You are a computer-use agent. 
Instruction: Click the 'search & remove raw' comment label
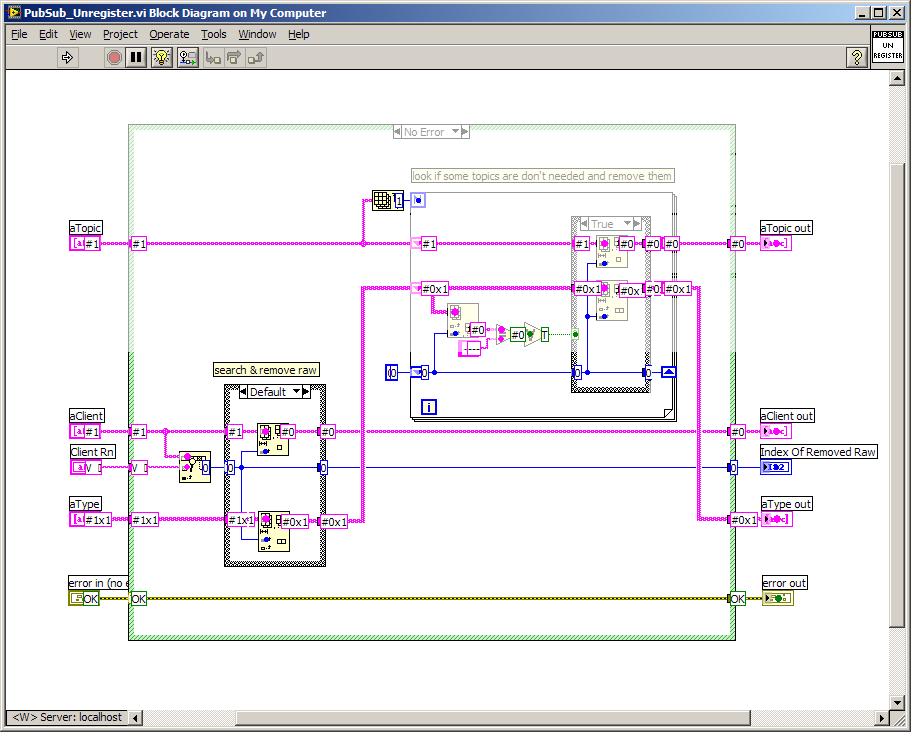(x=266, y=370)
